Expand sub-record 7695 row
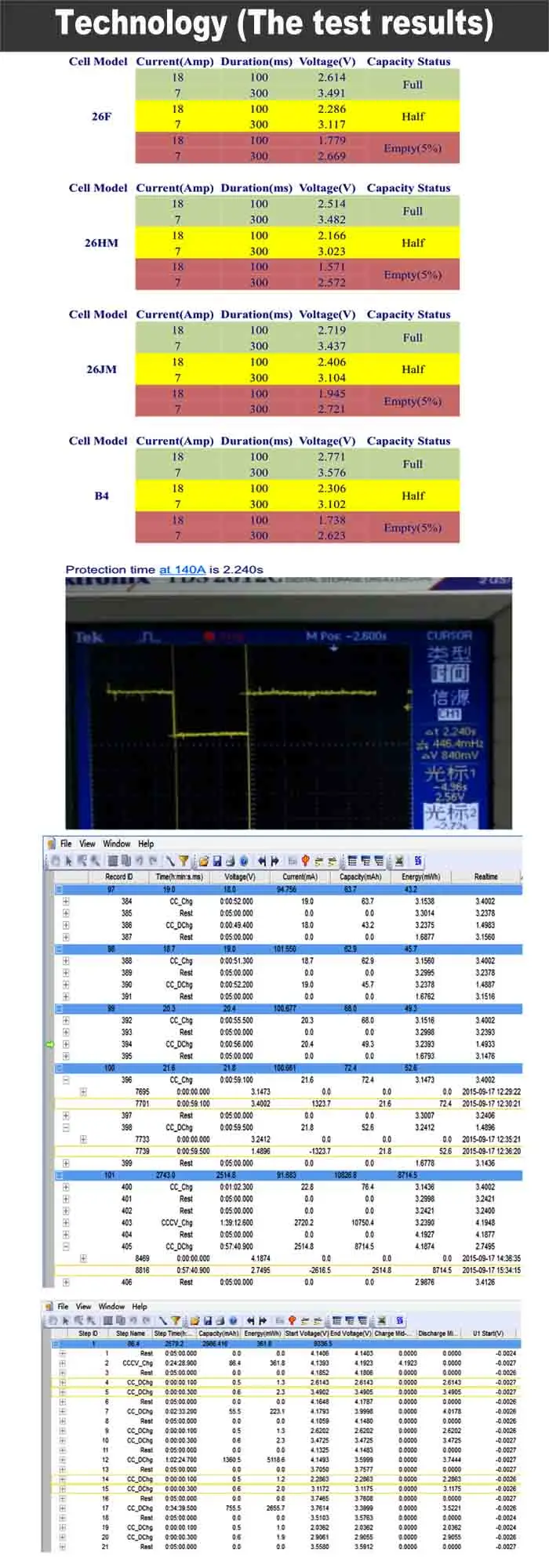The image size is (549, 1568). 83,1091
